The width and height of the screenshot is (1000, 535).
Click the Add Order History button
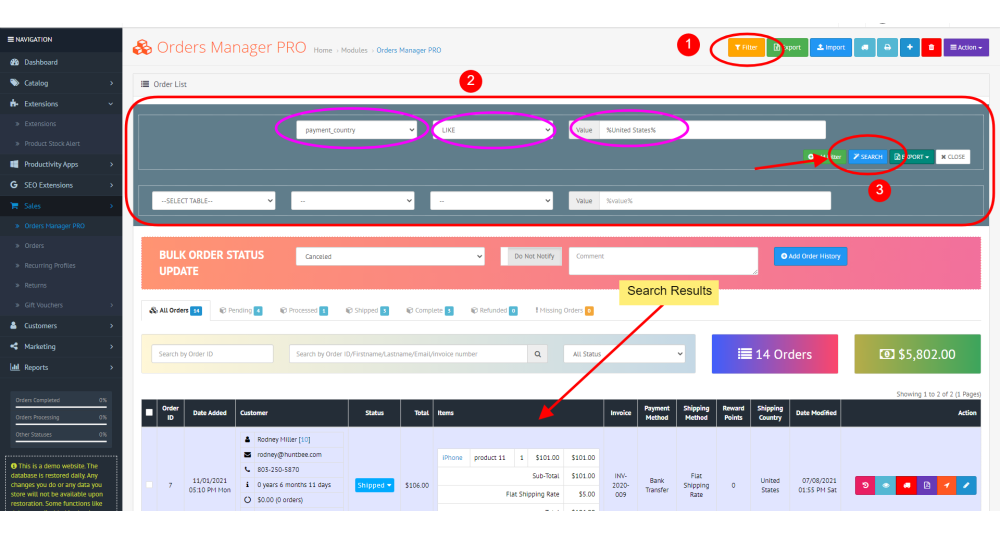point(811,256)
